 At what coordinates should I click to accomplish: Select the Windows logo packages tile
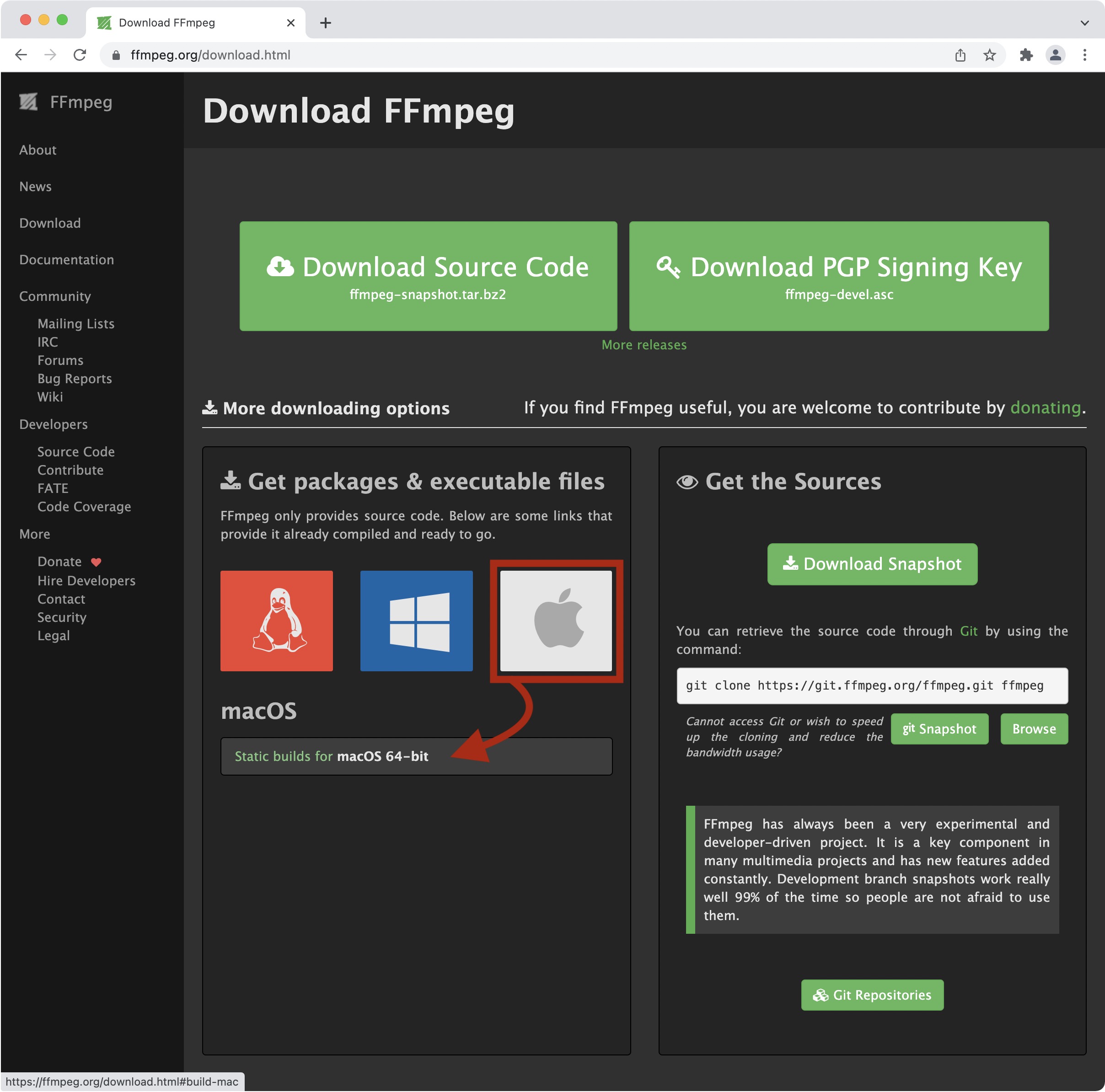tap(416, 621)
